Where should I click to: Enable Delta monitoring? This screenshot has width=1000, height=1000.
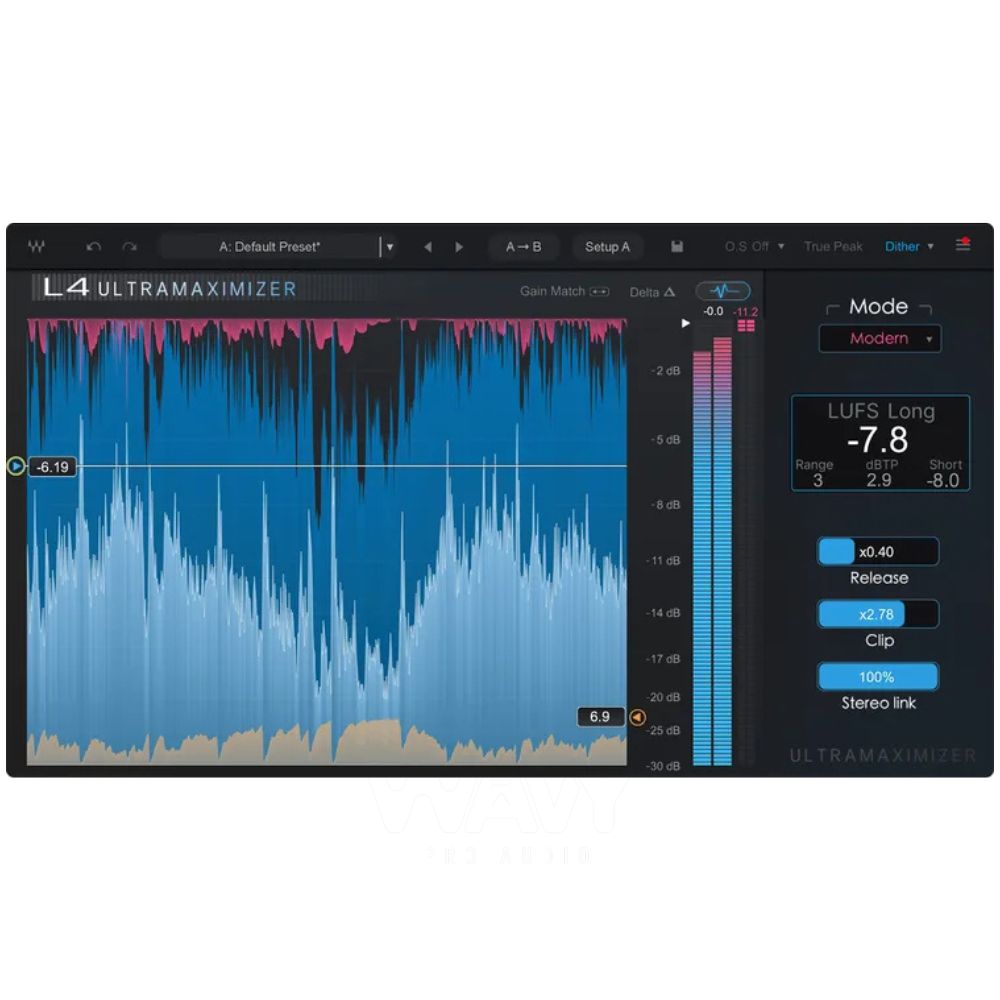click(x=651, y=292)
